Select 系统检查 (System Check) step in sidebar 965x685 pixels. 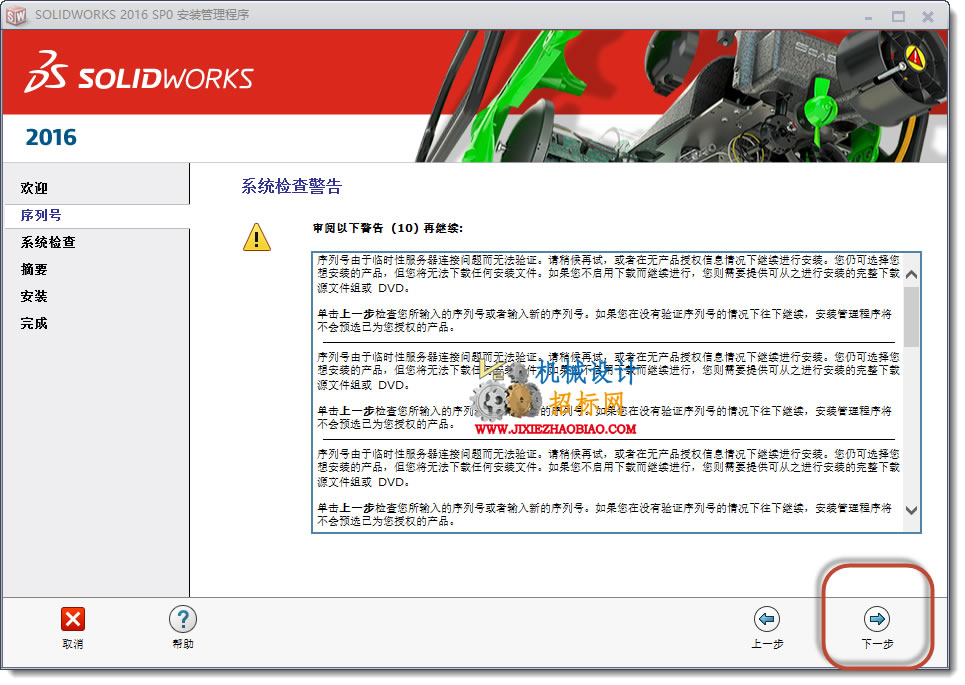click(x=48, y=242)
